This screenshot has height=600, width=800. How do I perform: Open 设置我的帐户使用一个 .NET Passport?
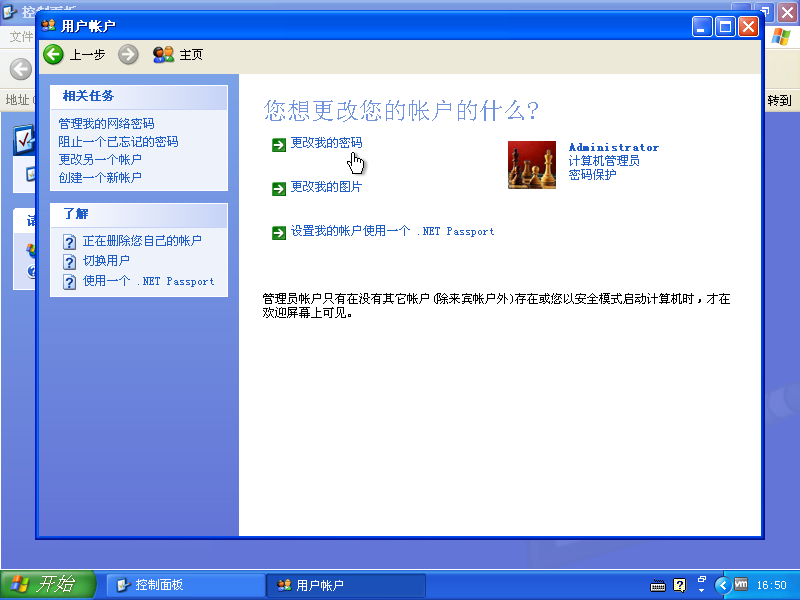(x=390, y=231)
